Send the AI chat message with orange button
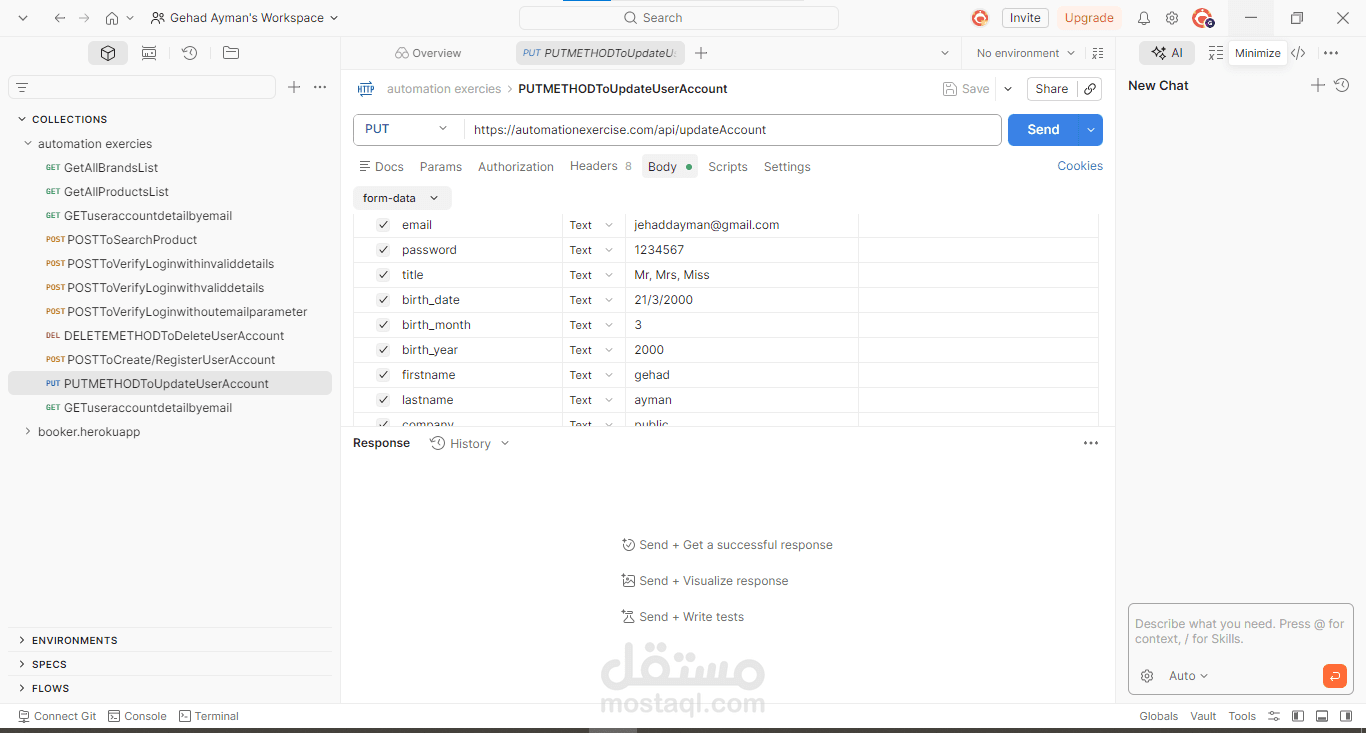Screen dimensions: 1366x733 click(x=1334, y=676)
